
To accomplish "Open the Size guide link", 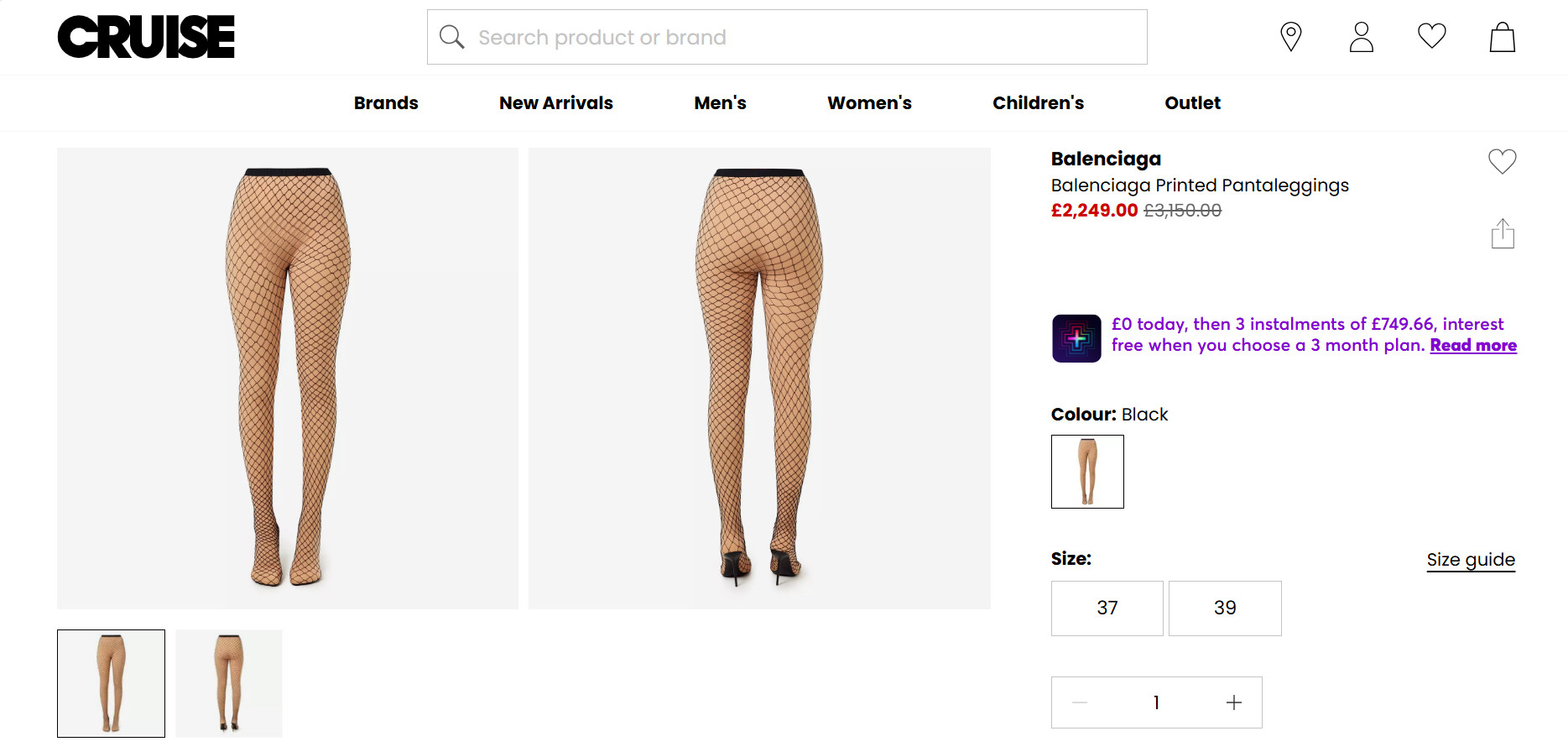I will (x=1470, y=560).
